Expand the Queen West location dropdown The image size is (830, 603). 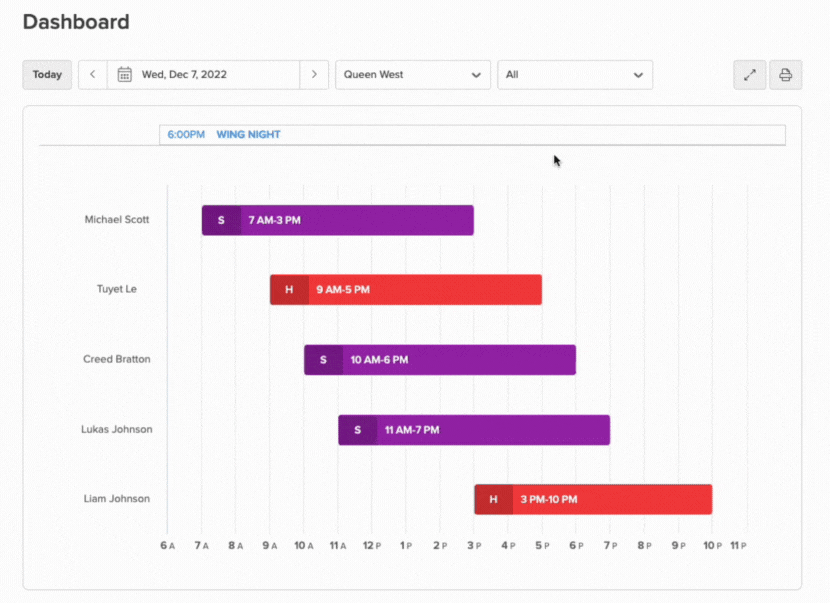[412, 75]
